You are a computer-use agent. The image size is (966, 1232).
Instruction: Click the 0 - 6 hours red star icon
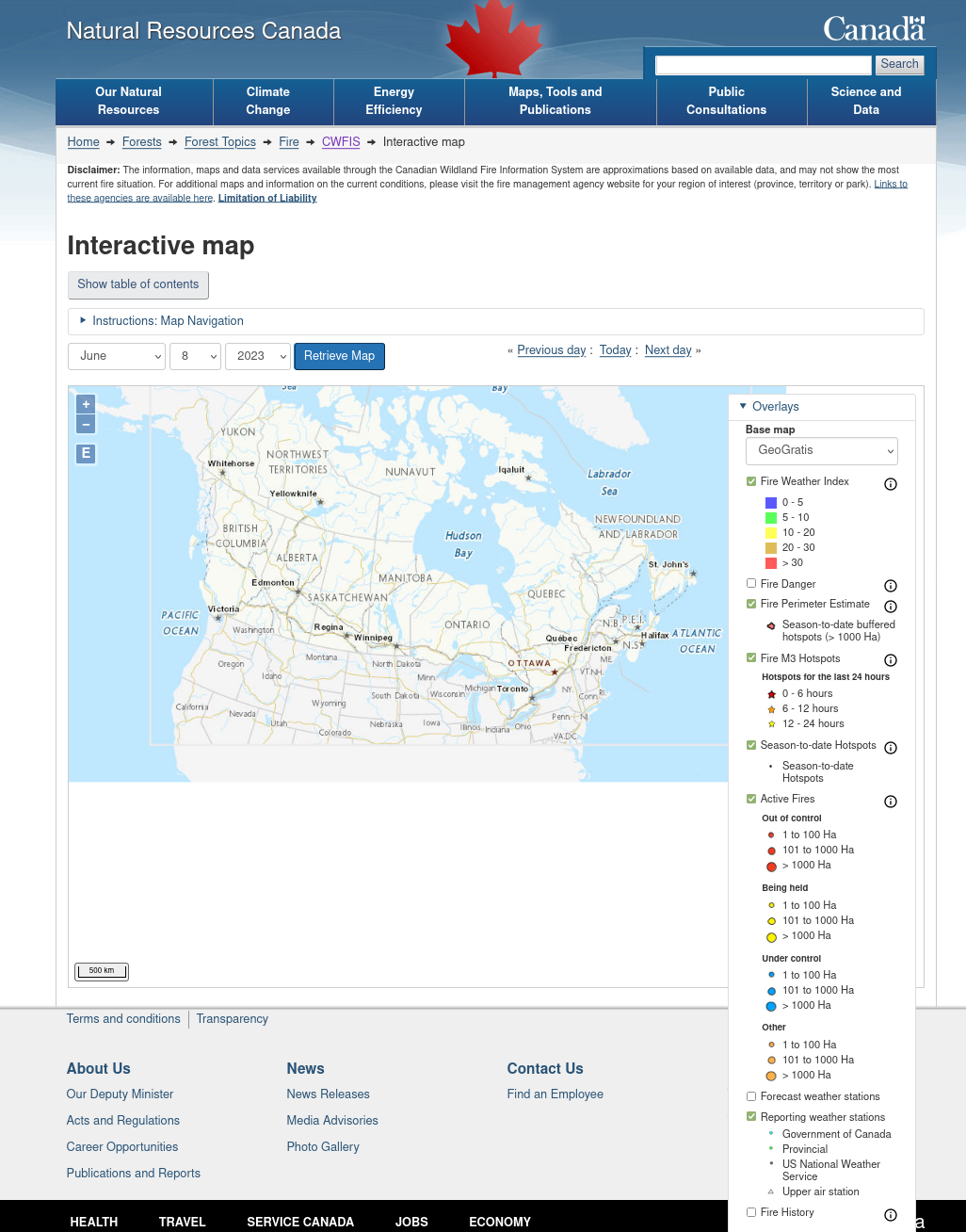[771, 694]
